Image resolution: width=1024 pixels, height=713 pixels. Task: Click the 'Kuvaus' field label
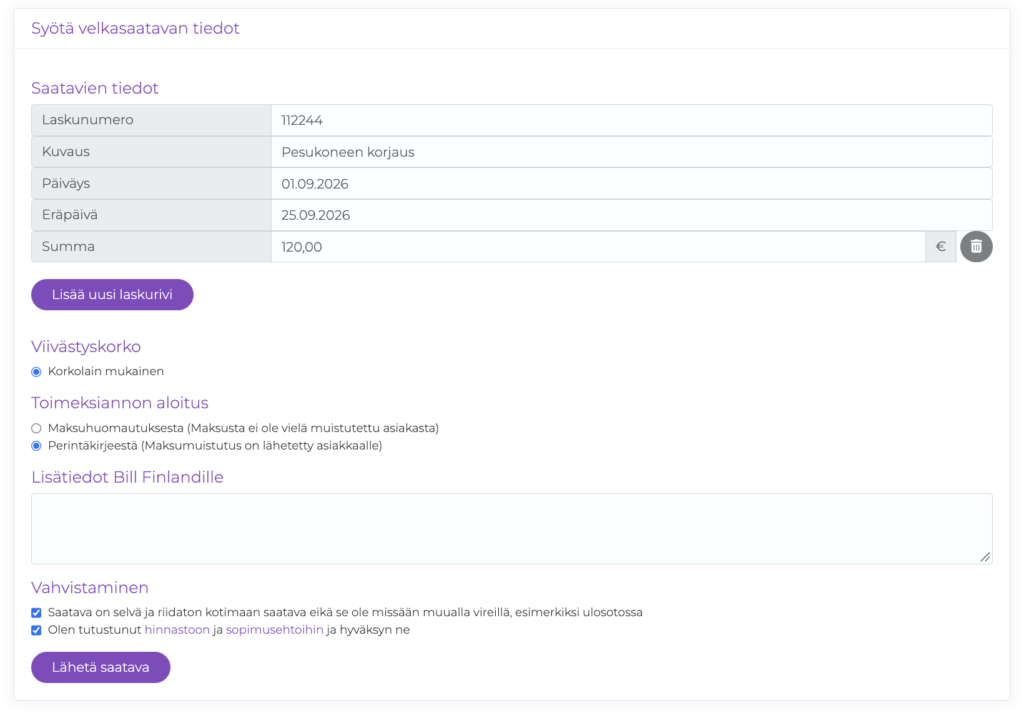66,151
